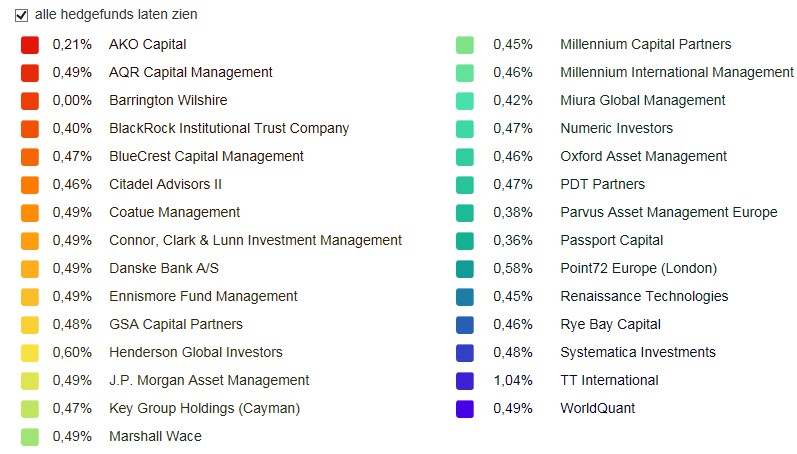Click the red AKO Capital color swatch
The image size is (797, 454).
click(x=30, y=45)
